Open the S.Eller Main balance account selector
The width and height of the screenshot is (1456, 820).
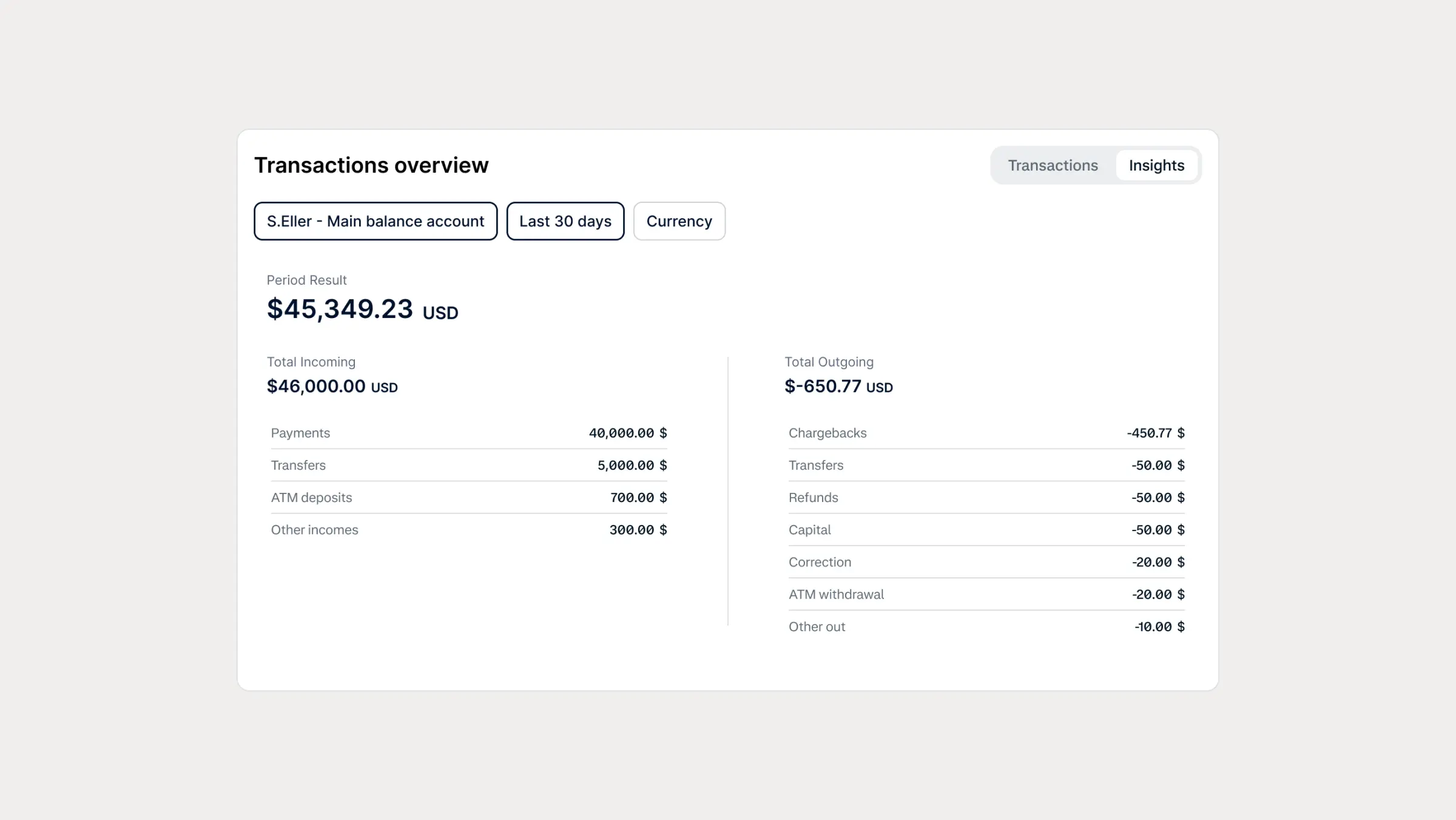pyautogui.click(x=375, y=221)
